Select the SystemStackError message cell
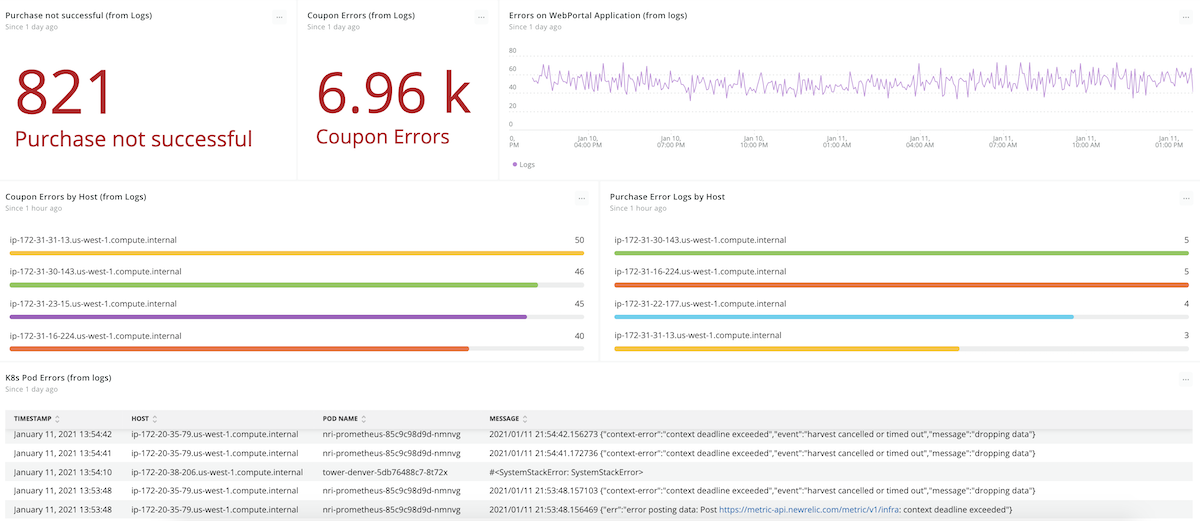The height and width of the screenshot is (521, 1200). tap(566, 472)
